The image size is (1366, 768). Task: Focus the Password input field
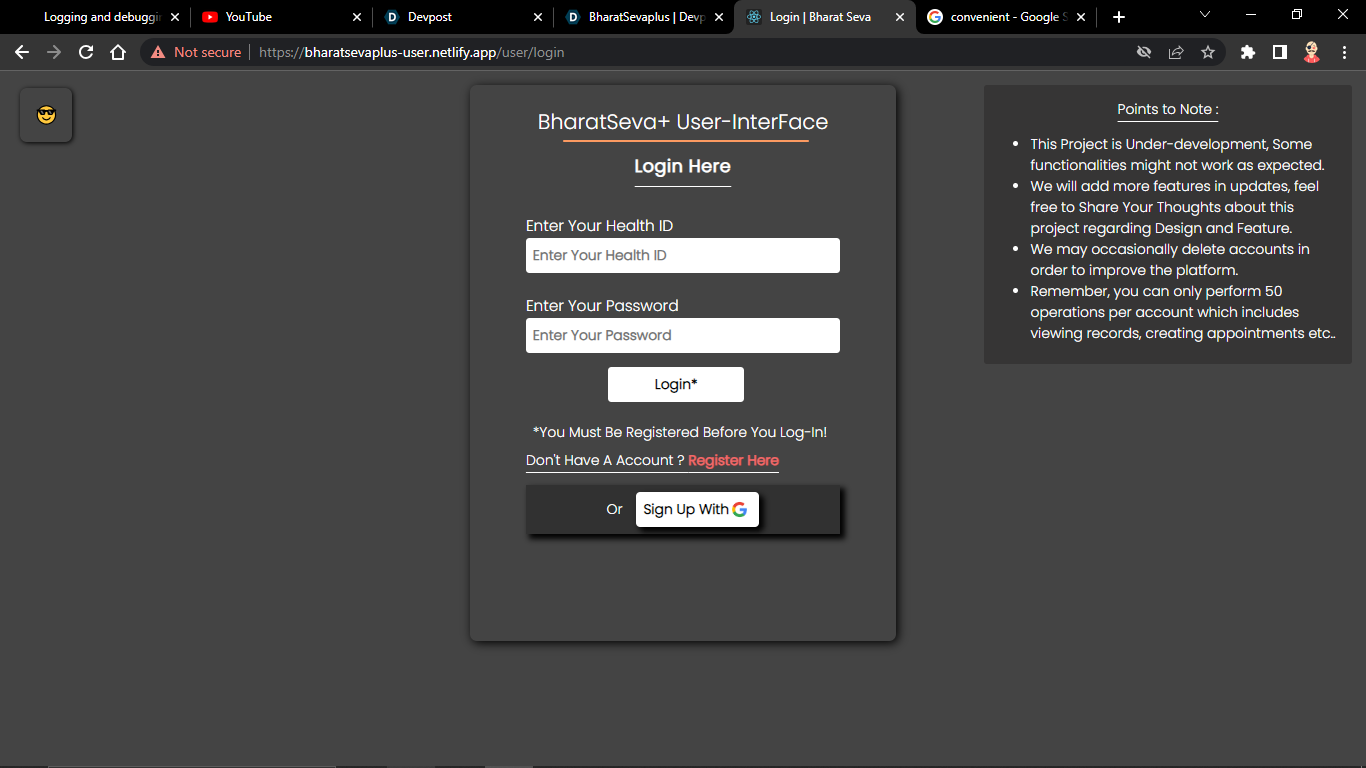(x=683, y=335)
